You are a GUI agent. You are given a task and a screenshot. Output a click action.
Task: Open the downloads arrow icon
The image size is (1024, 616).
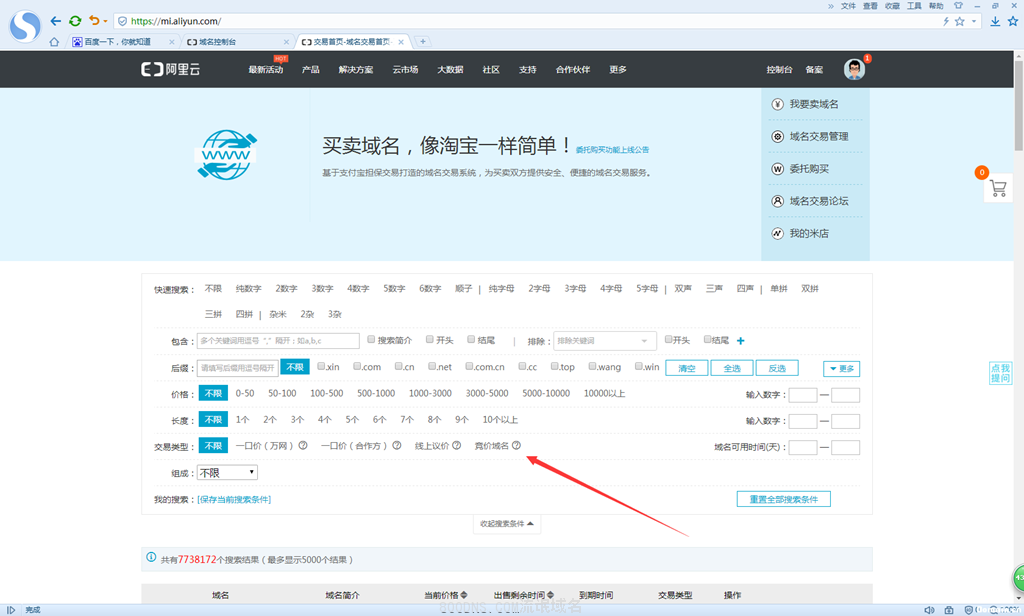[x=995, y=22]
